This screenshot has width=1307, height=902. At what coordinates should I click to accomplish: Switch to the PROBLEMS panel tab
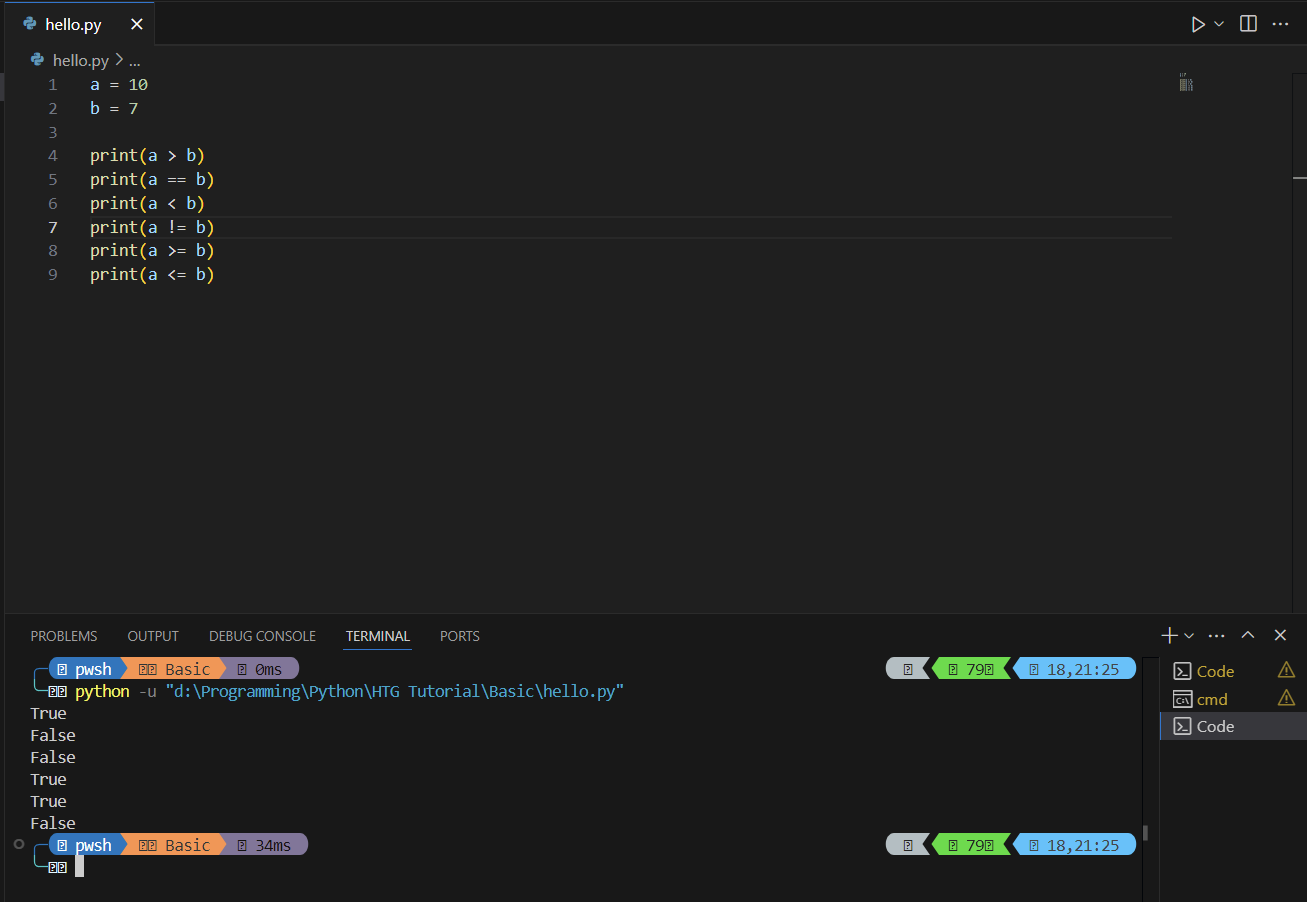click(x=64, y=636)
